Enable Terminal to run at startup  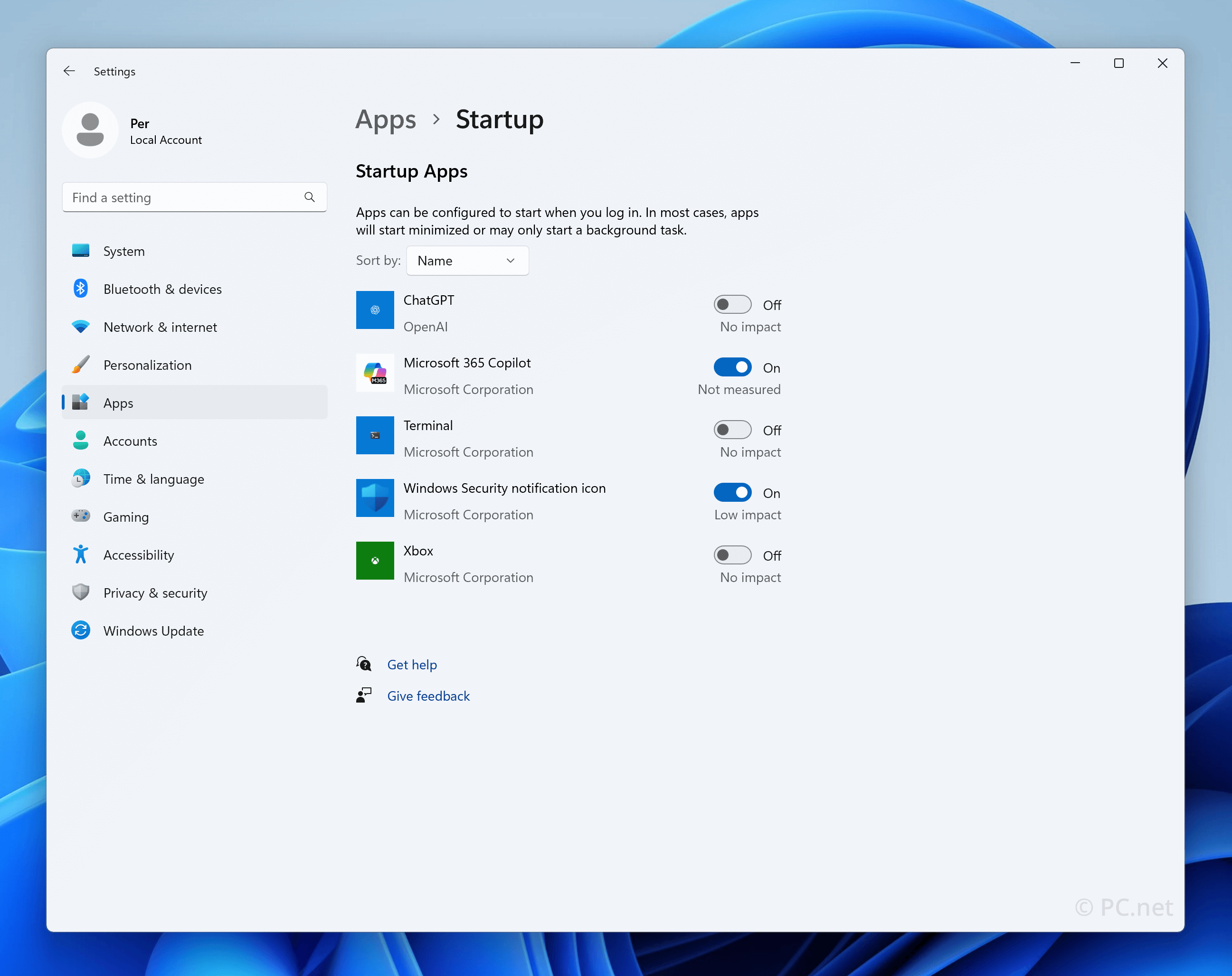pyautogui.click(x=732, y=430)
